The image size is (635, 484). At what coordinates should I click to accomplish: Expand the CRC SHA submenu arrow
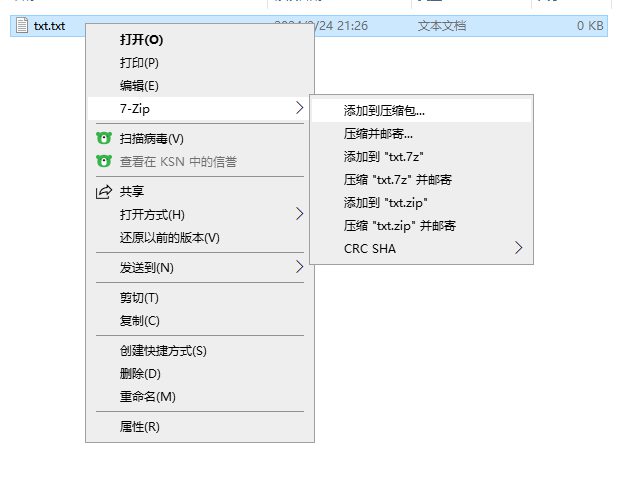point(518,248)
